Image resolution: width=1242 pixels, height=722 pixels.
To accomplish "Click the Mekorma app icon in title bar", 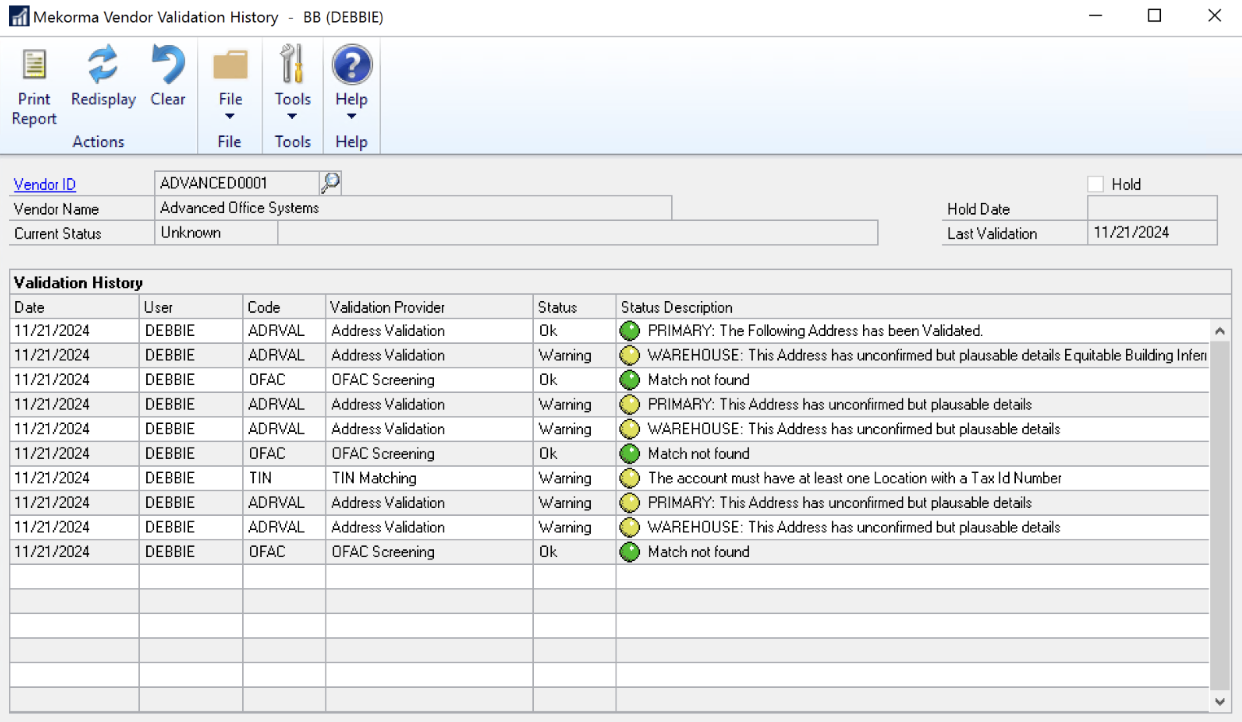I will point(19,17).
